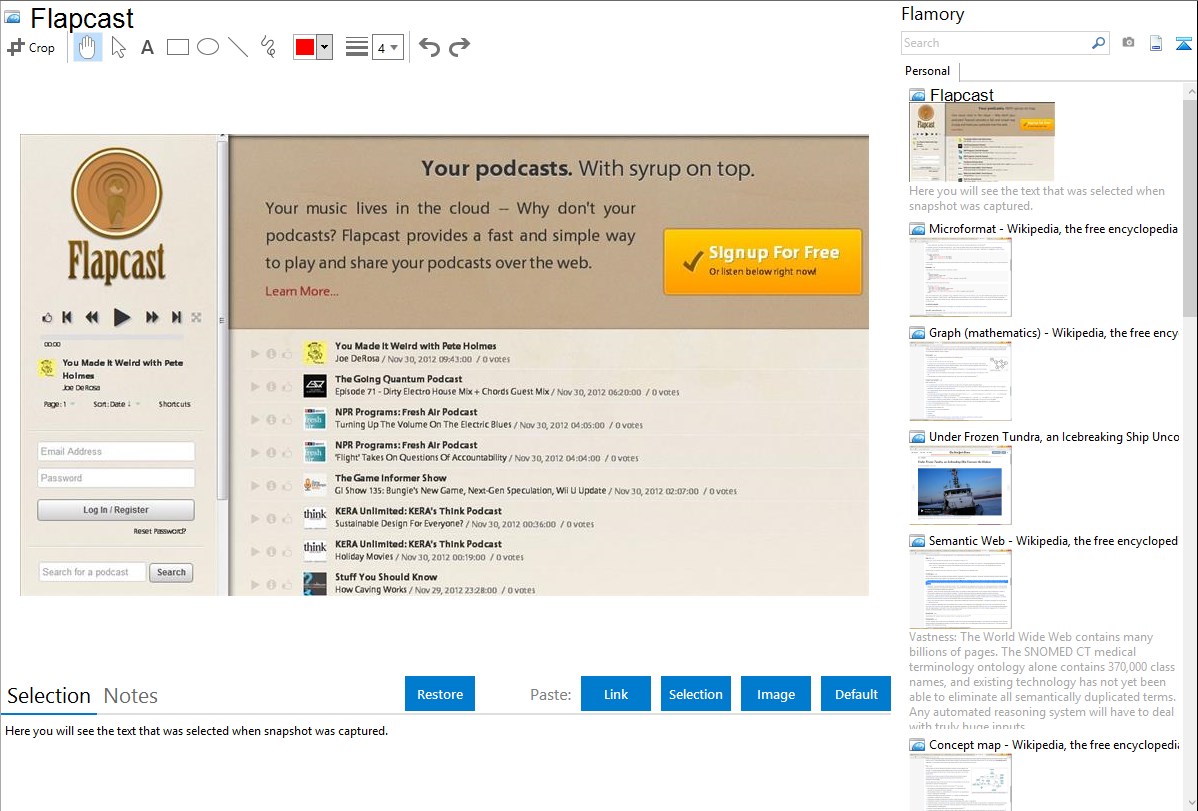
Task: Click the player thumbs-up icon
Action: point(47,317)
